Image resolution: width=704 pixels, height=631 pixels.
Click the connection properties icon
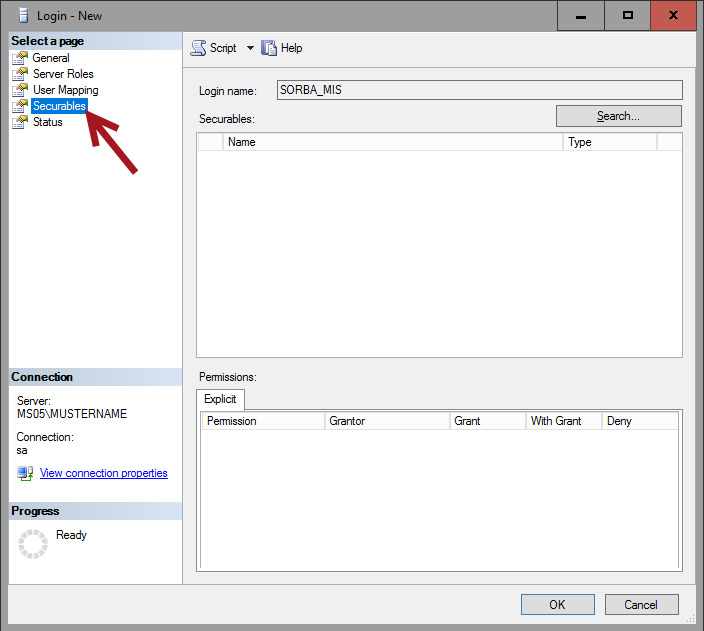(25, 473)
